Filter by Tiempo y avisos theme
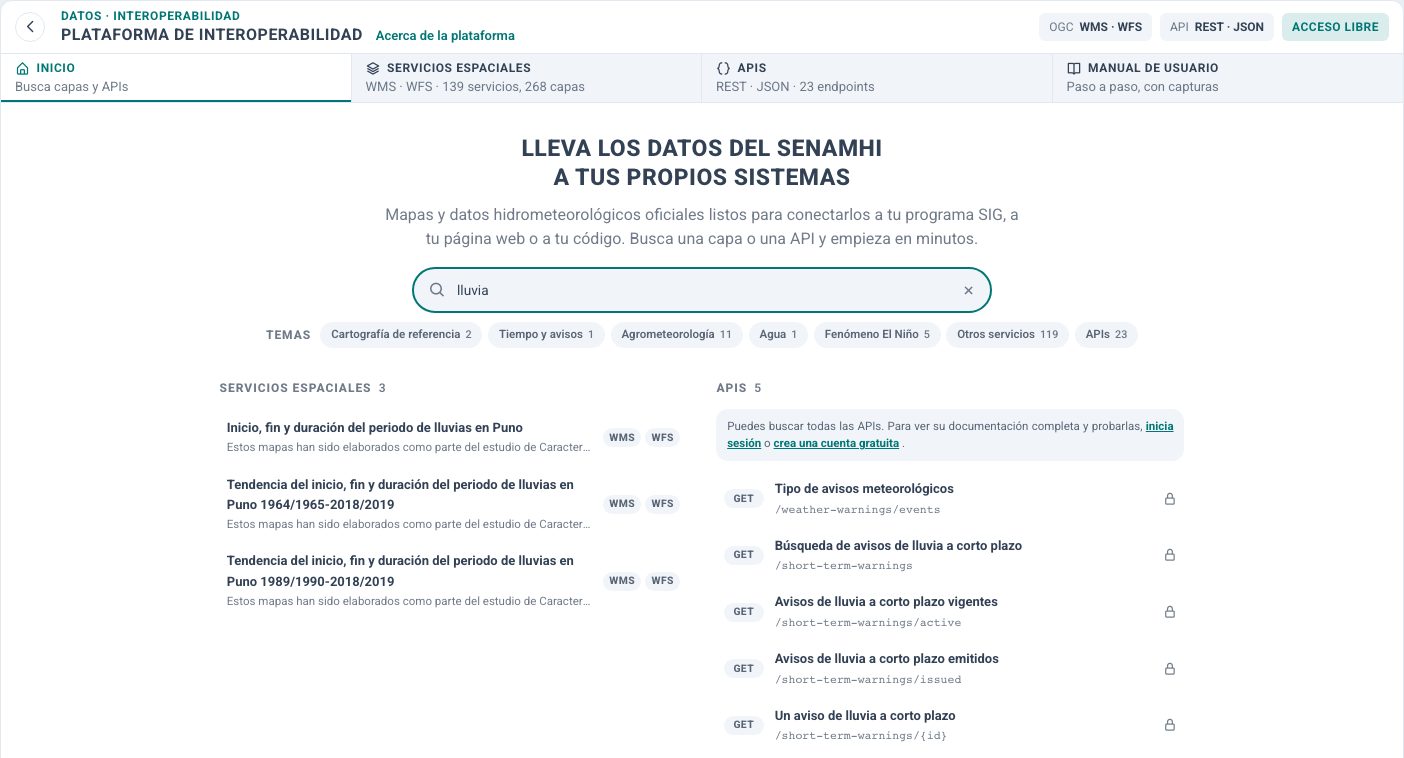 pyautogui.click(x=546, y=335)
